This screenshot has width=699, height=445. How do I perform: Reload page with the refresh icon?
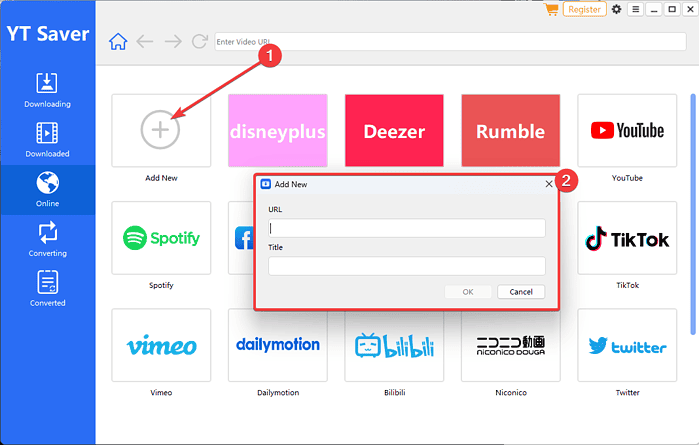(200, 42)
